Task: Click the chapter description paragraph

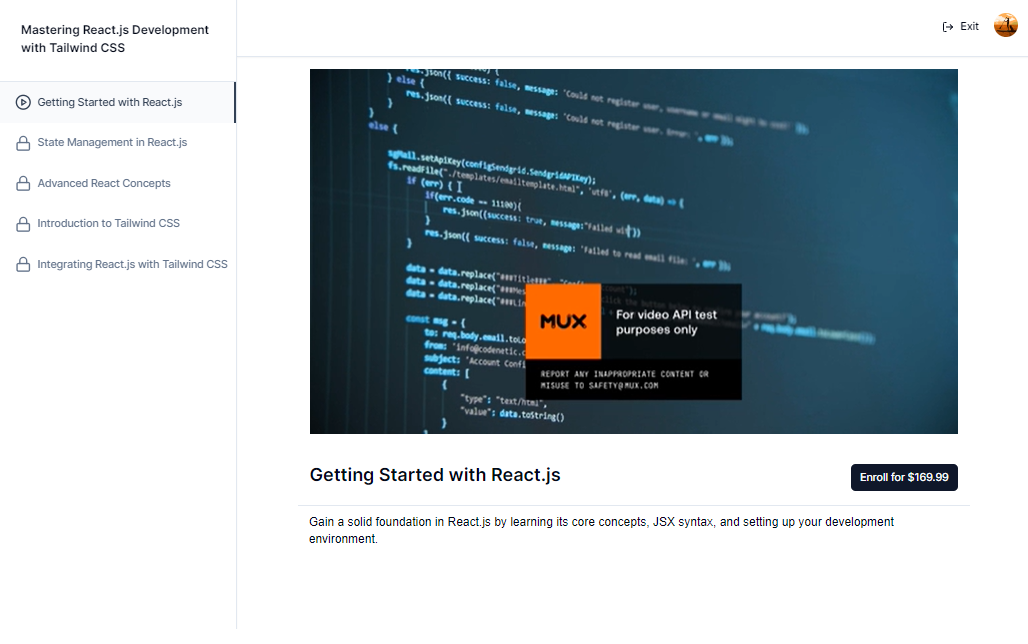Action: pyautogui.click(x=601, y=530)
